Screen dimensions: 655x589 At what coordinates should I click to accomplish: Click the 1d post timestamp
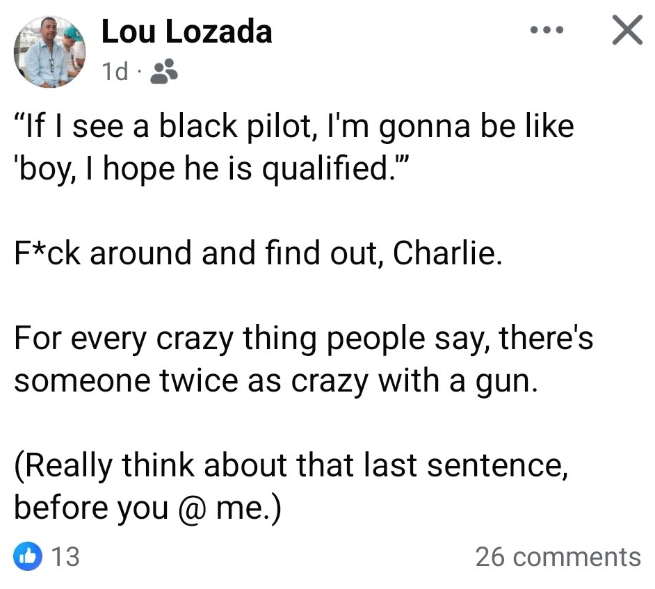(115, 71)
